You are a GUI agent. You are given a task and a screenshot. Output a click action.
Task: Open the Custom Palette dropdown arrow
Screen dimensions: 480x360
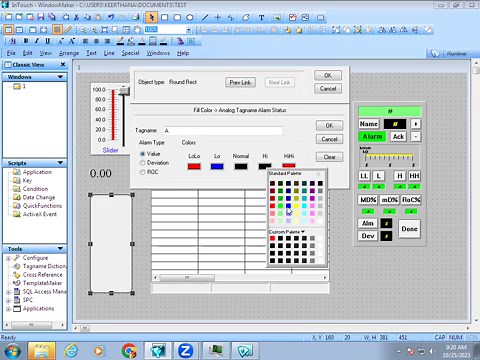[303, 231]
